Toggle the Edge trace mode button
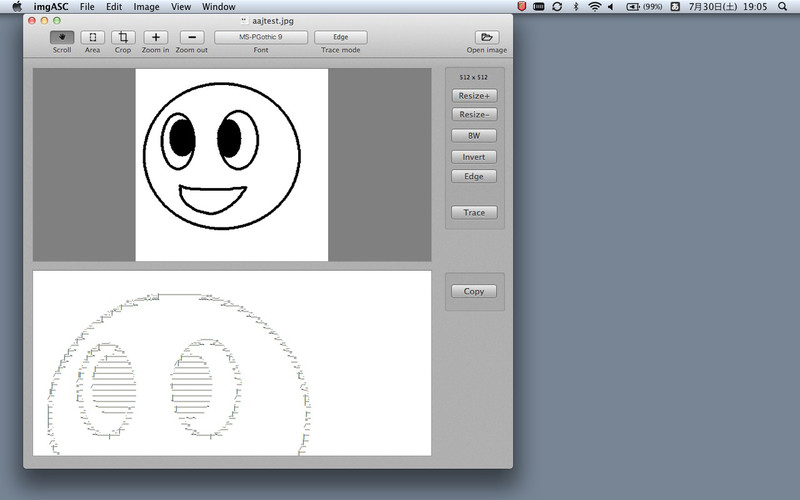The image size is (800, 500). pyautogui.click(x=341, y=37)
